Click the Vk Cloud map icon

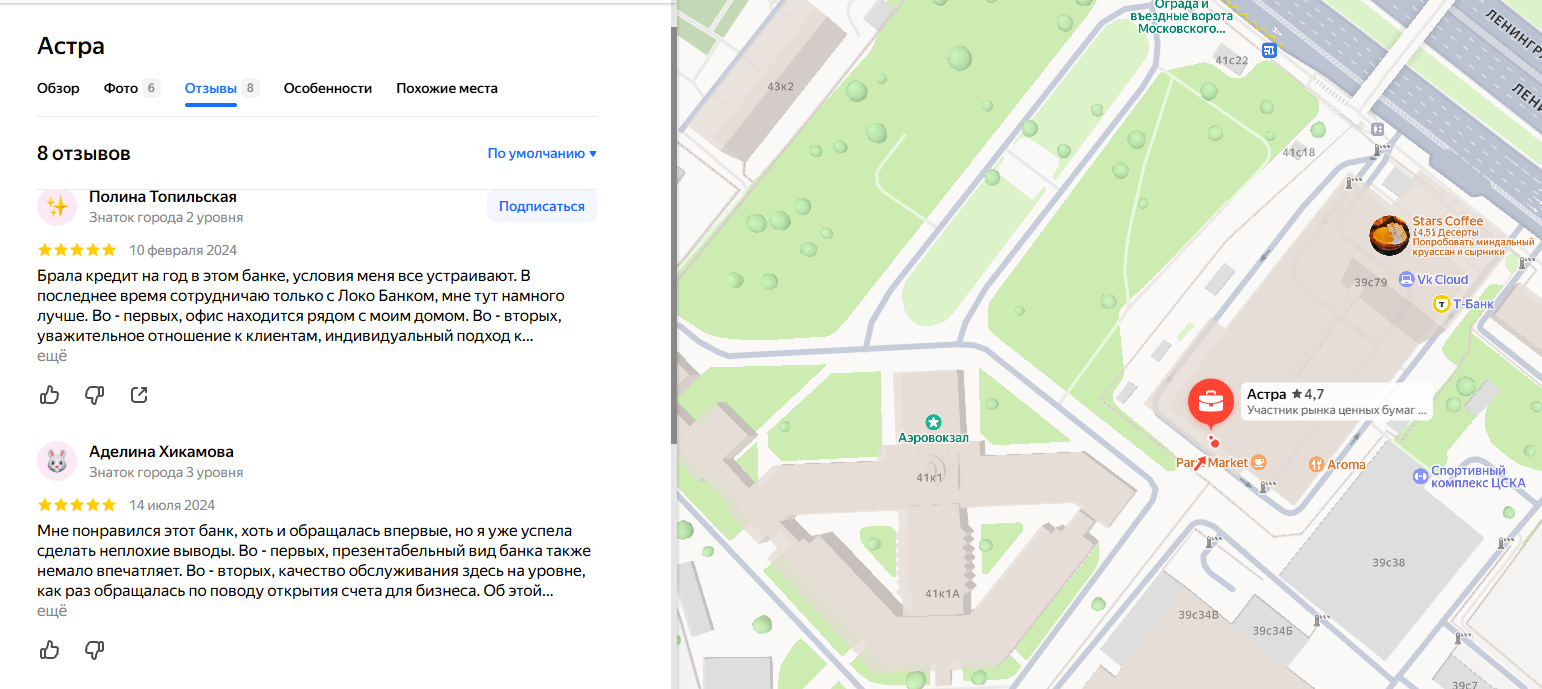(1406, 280)
